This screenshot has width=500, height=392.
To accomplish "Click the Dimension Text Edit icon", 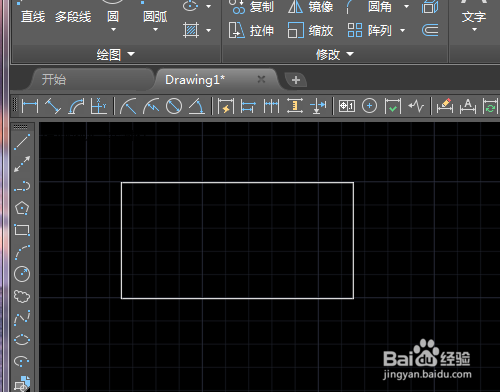I will (468, 106).
